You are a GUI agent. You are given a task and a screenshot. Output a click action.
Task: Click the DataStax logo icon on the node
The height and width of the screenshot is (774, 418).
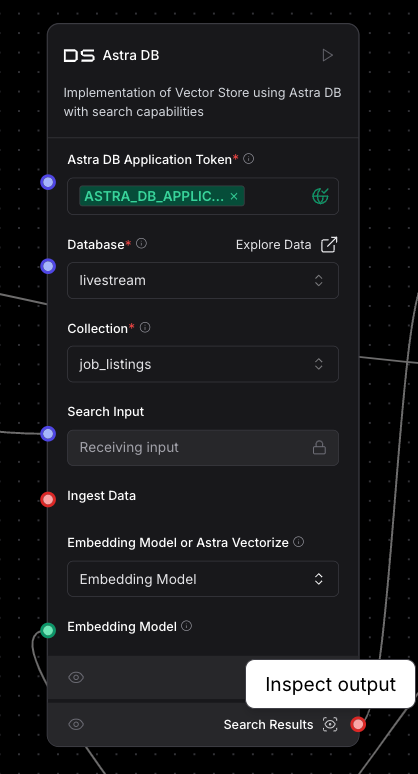pyautogui.click(x=79, y=55)
